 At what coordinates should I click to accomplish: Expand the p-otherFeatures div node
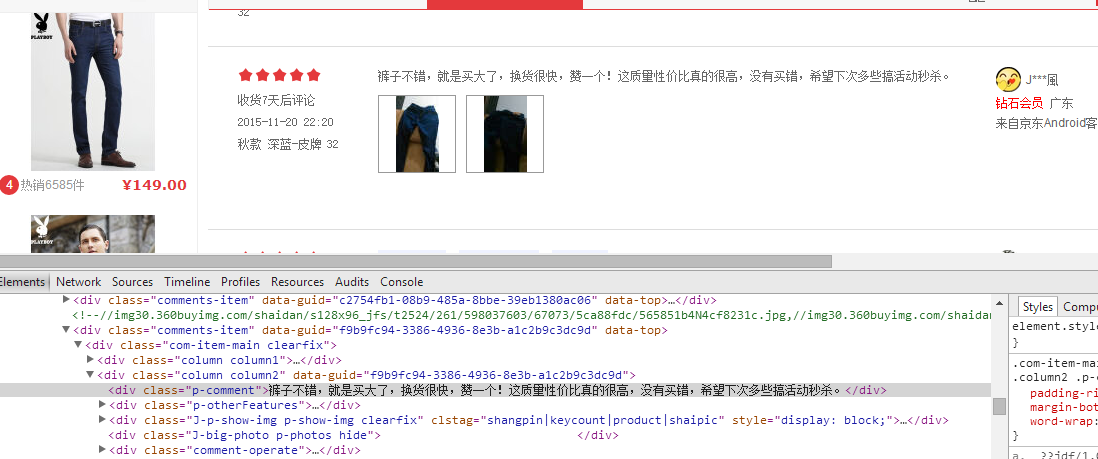(x=103, y=405)
